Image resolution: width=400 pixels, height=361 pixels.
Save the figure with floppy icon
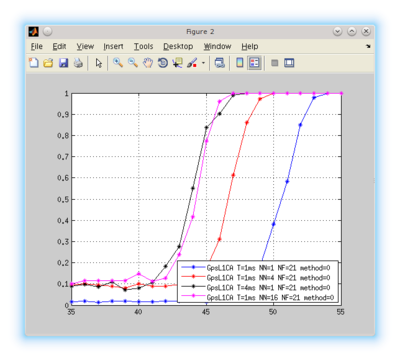[x=63, y=63]
